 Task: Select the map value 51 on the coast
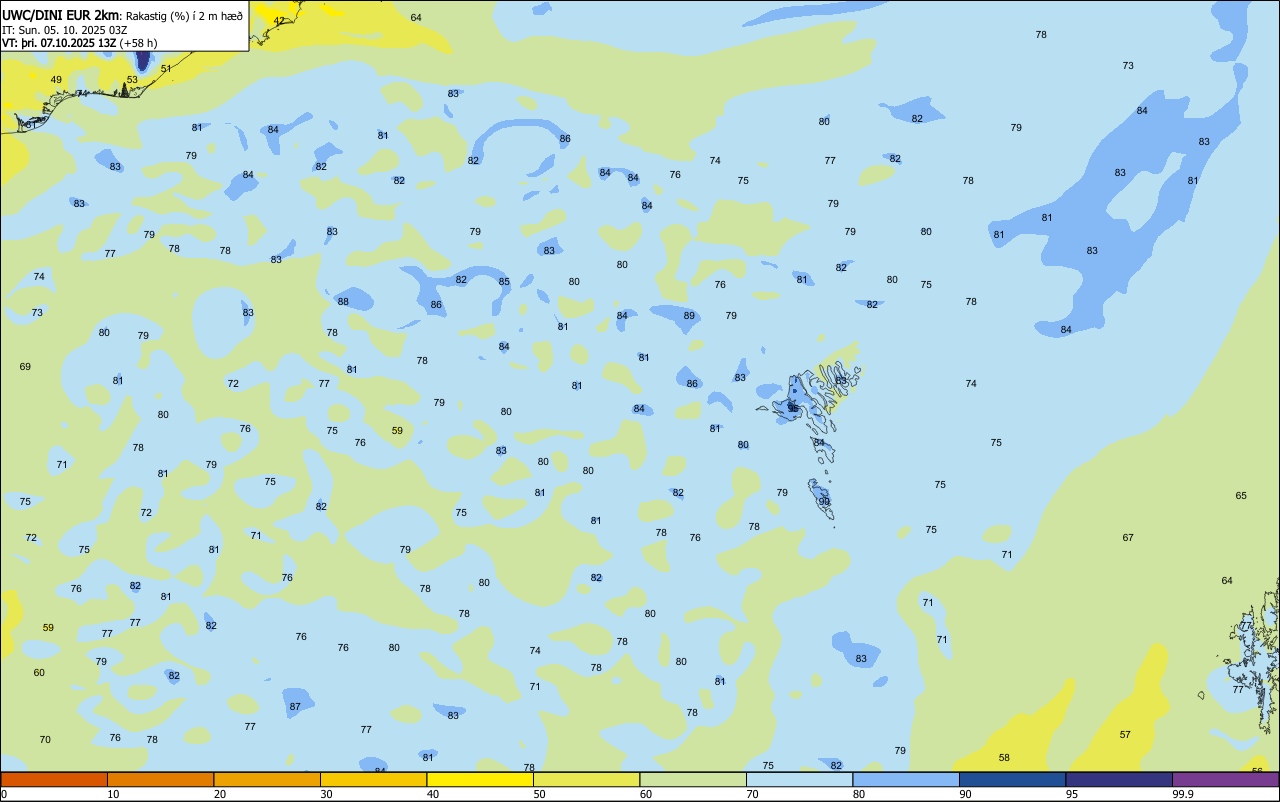tap(166, 69)
